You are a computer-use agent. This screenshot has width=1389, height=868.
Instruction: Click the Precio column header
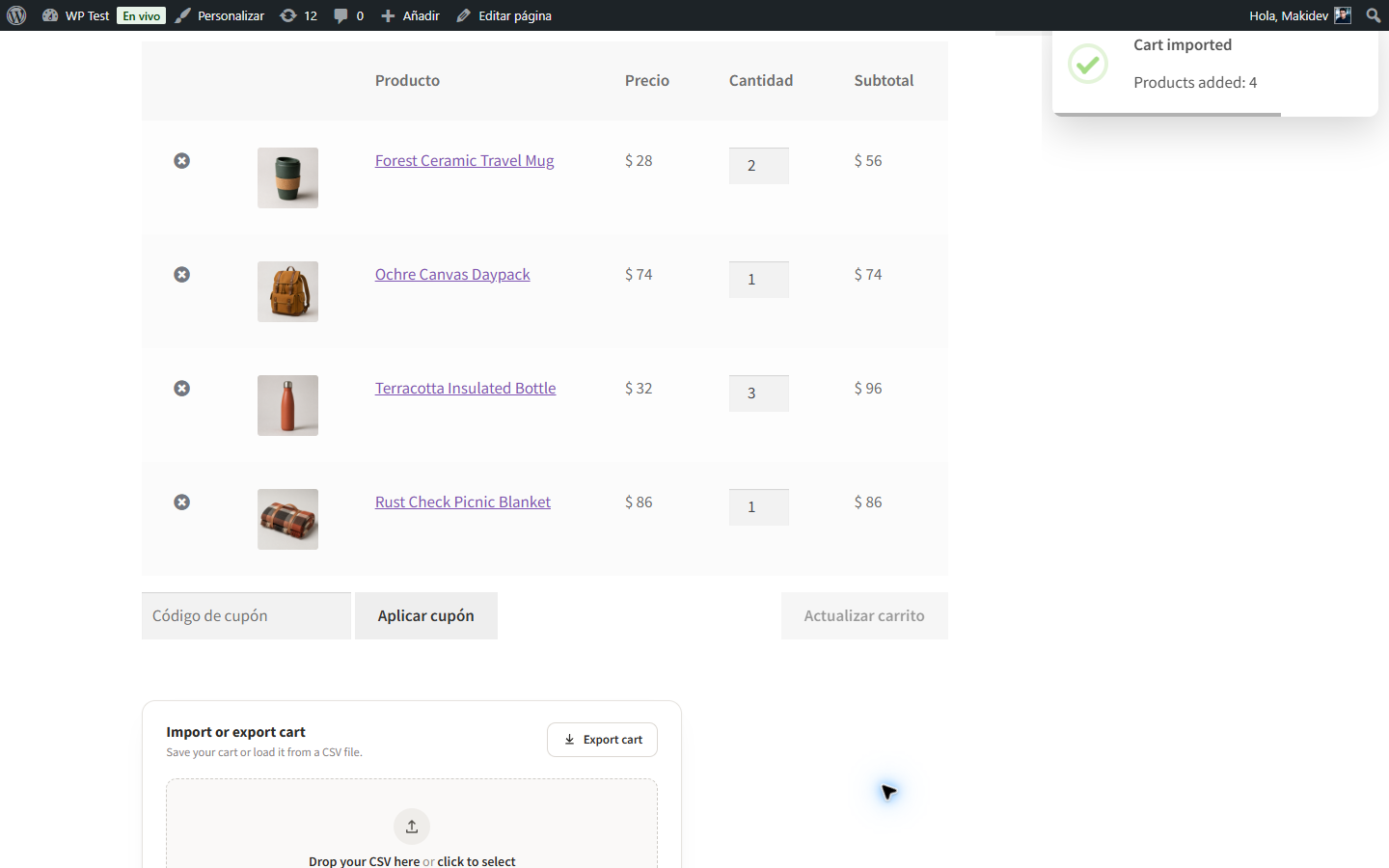647,81
